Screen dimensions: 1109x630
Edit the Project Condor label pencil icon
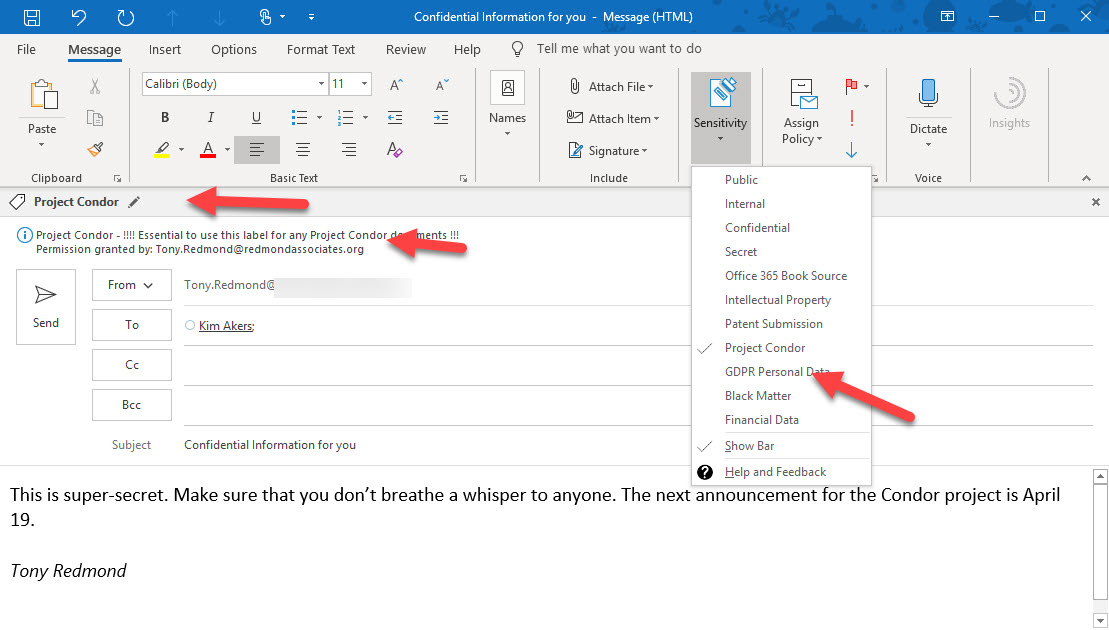(135, 202)
